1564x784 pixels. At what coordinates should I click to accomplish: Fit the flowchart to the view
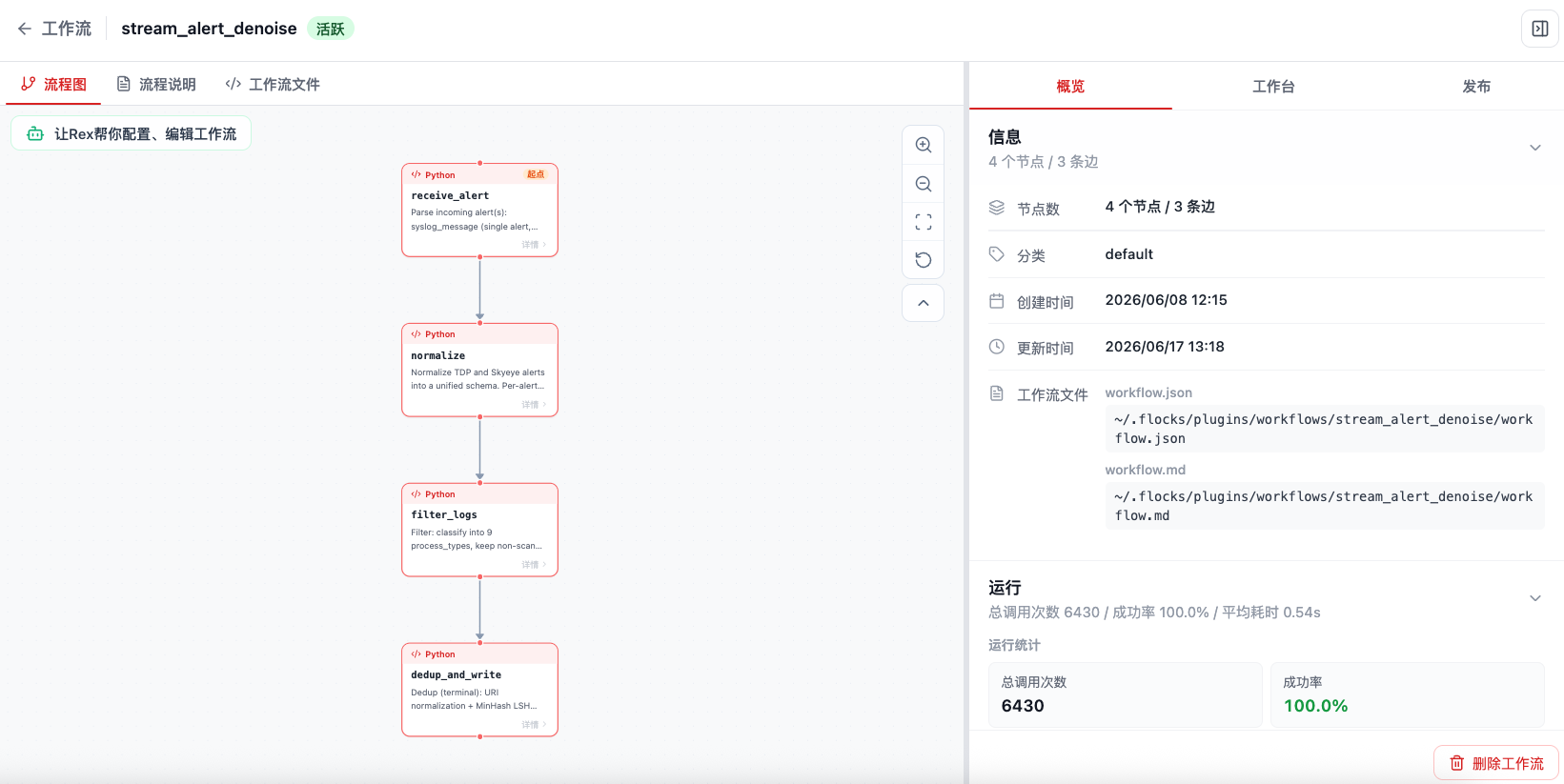[924, 222]
